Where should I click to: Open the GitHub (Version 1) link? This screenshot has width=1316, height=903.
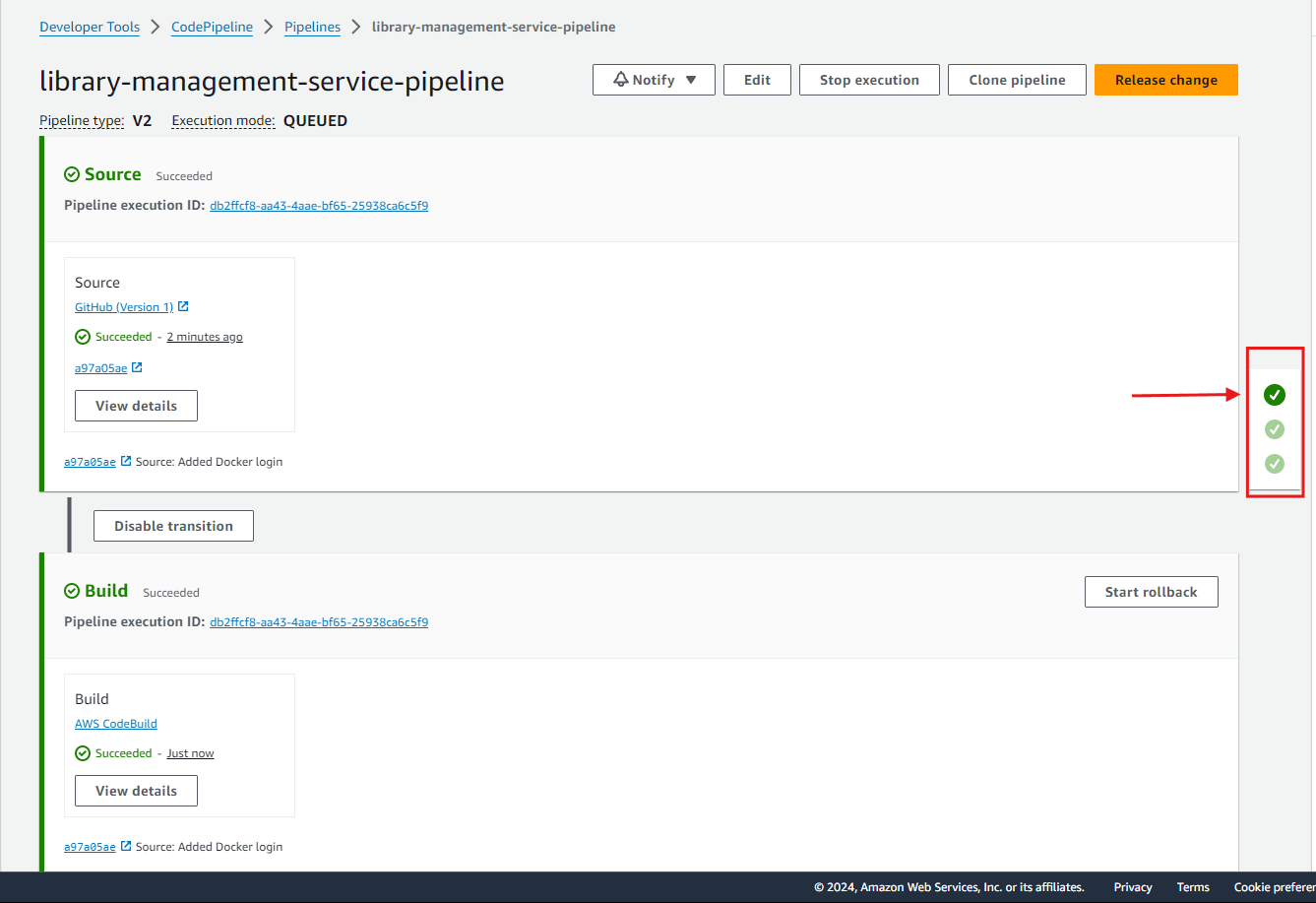point(124,307)
